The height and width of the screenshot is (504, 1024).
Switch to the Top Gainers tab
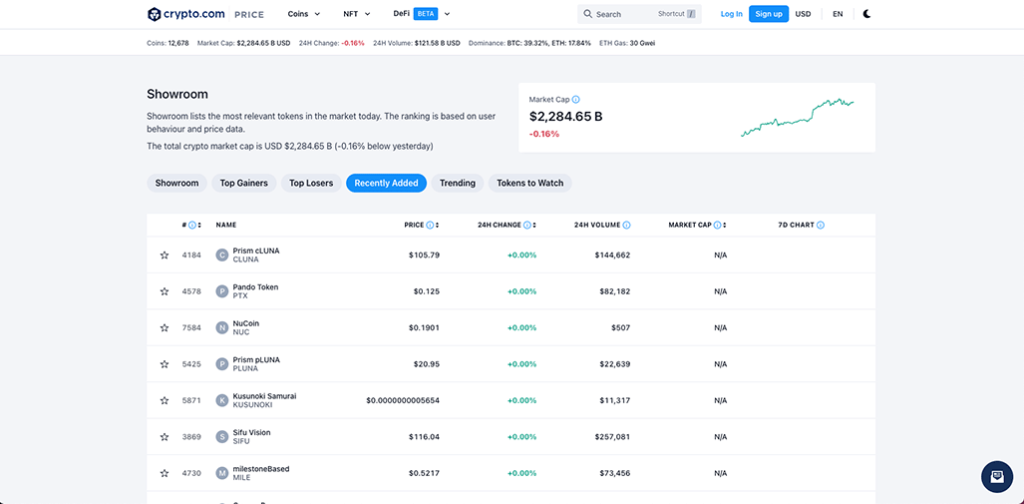pyautogui.click(x=244, y=183)
